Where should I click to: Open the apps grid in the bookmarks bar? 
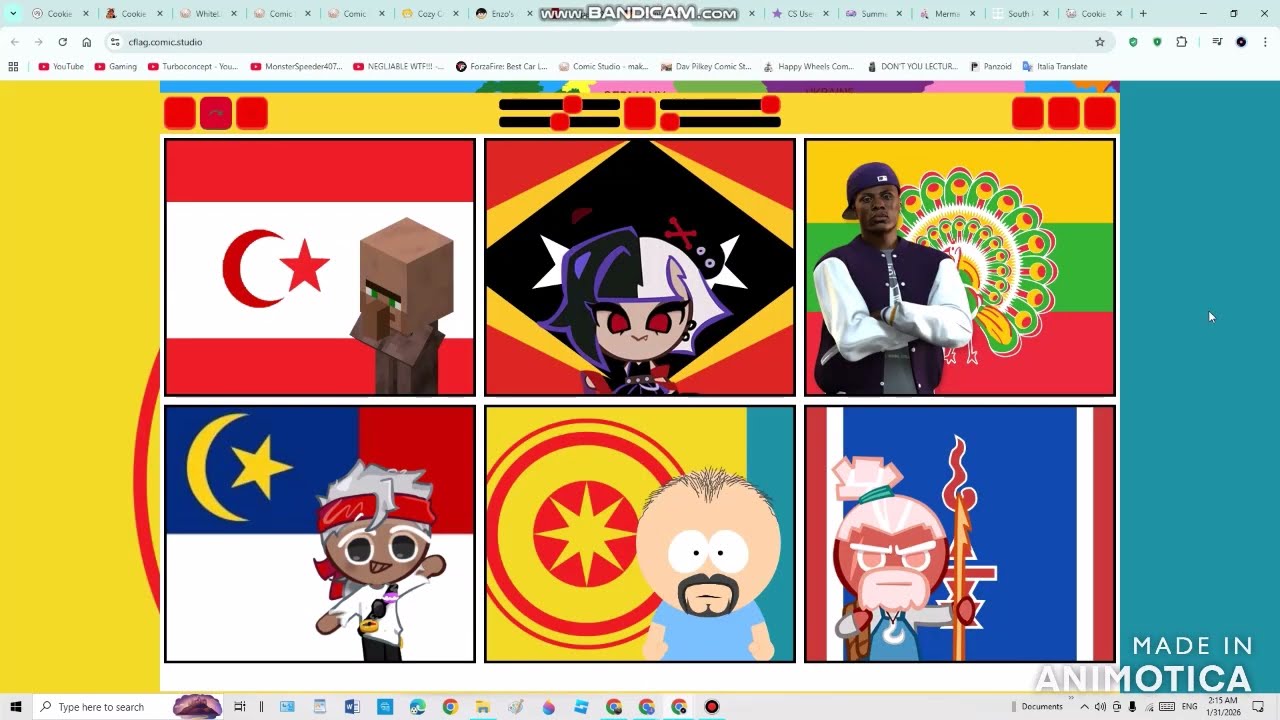[x=13, y=66]
